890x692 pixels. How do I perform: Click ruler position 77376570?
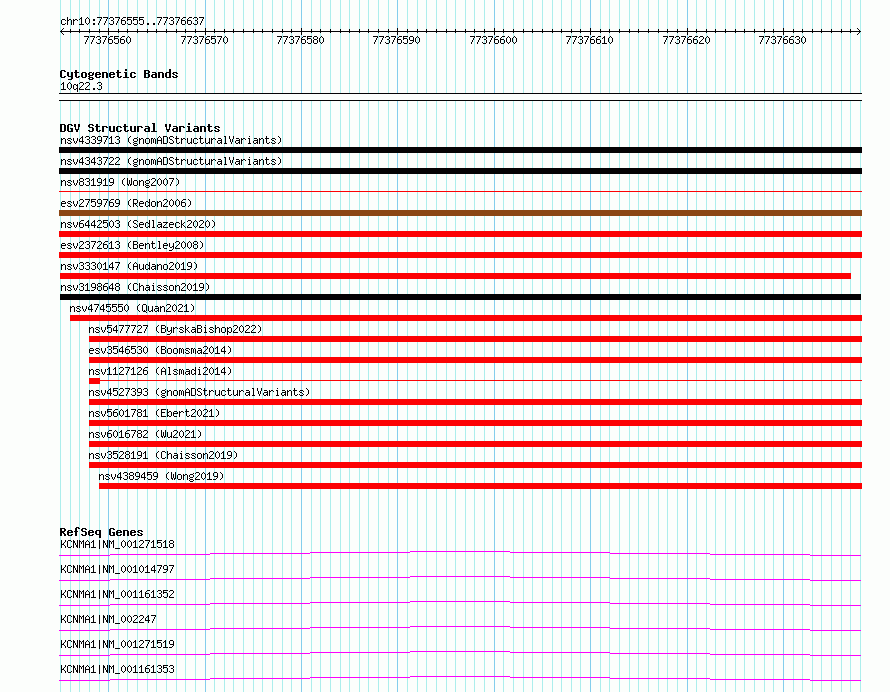[x=204, y=40]
